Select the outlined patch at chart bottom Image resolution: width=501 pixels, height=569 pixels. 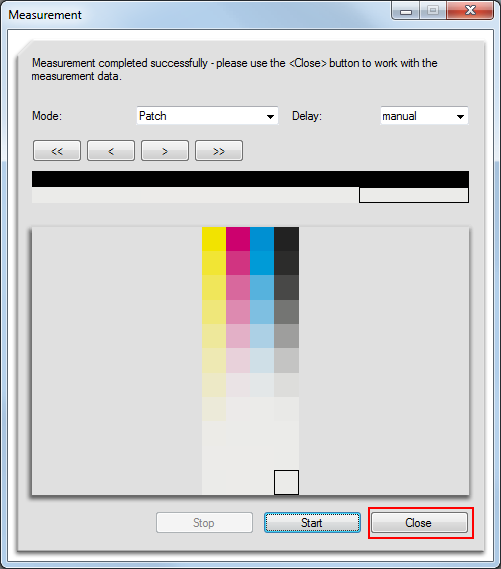(x=287, y=482)
